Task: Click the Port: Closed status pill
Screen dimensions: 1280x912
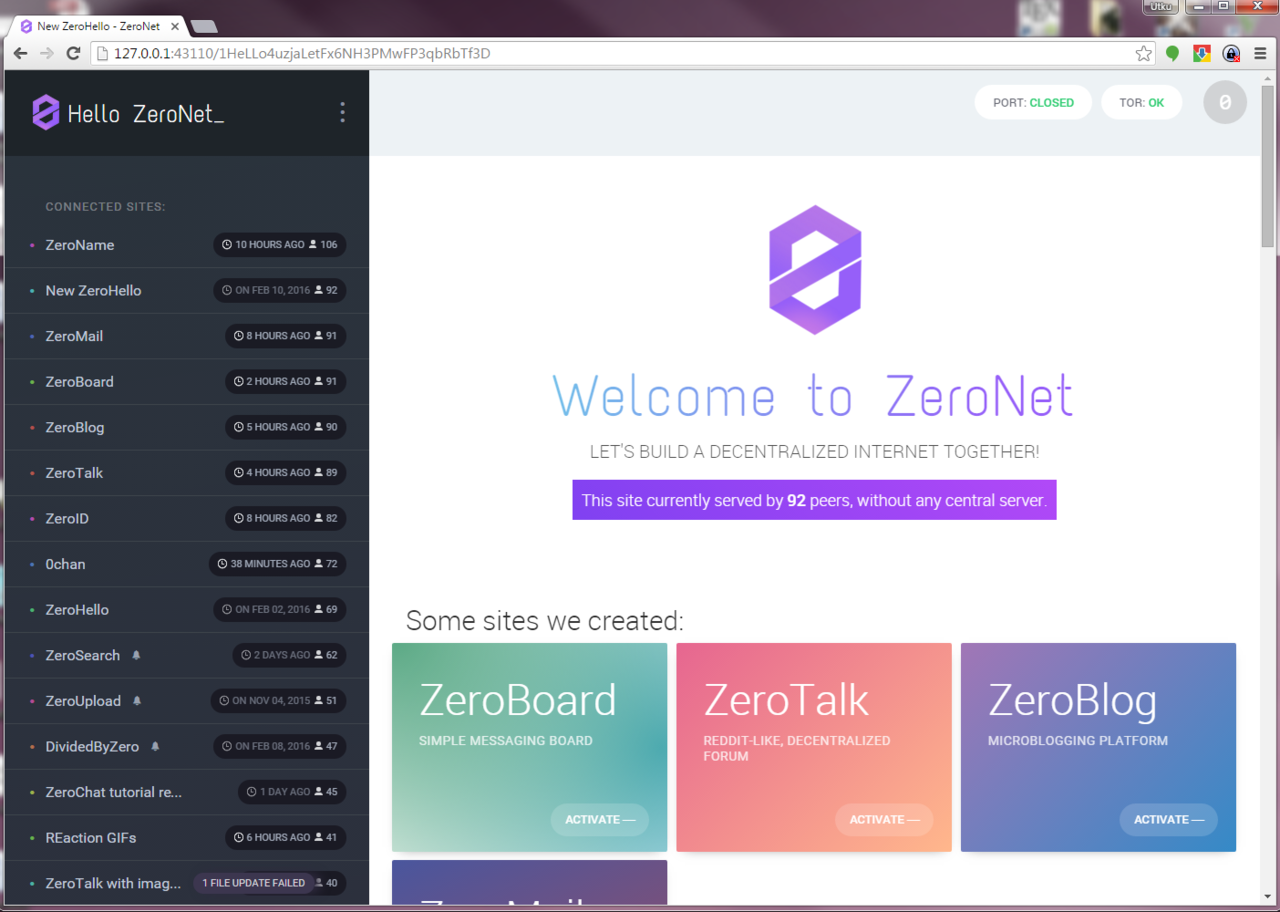Action: (x=1033, y=102)
